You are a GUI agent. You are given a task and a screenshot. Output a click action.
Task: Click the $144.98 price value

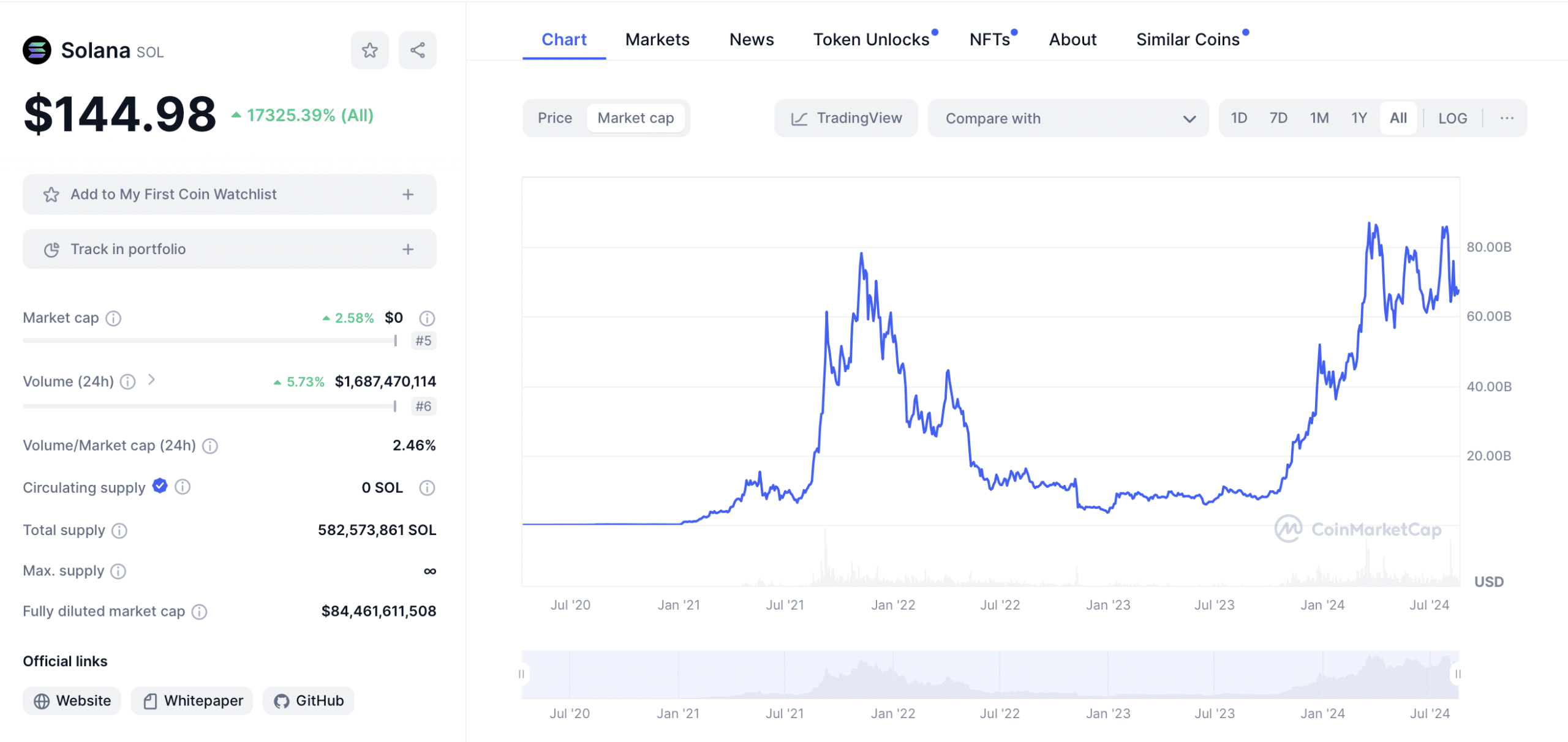coord(120,114)
